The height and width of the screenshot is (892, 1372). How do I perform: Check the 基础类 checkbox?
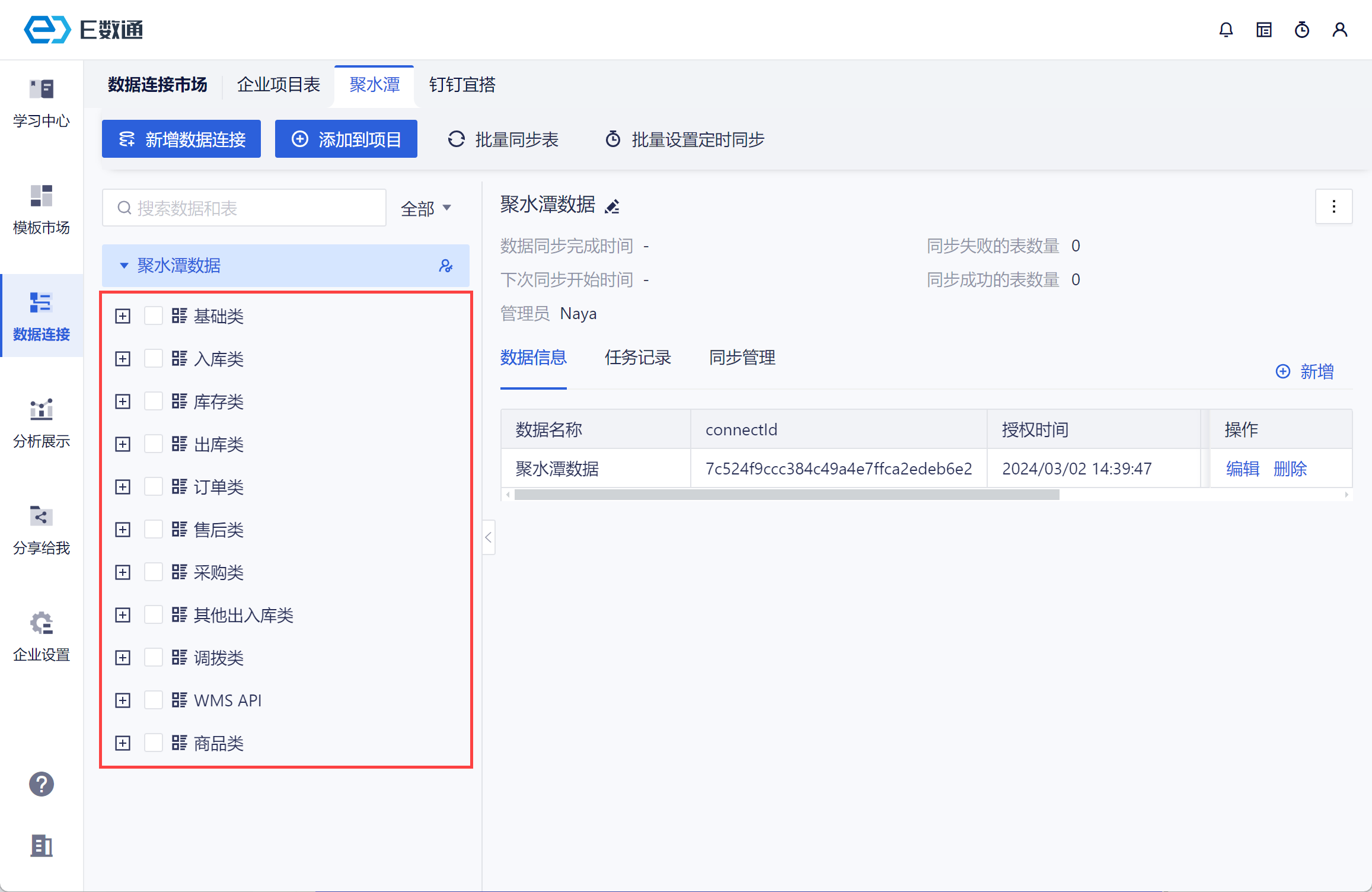pyautogui.click(x=154, y=316)
